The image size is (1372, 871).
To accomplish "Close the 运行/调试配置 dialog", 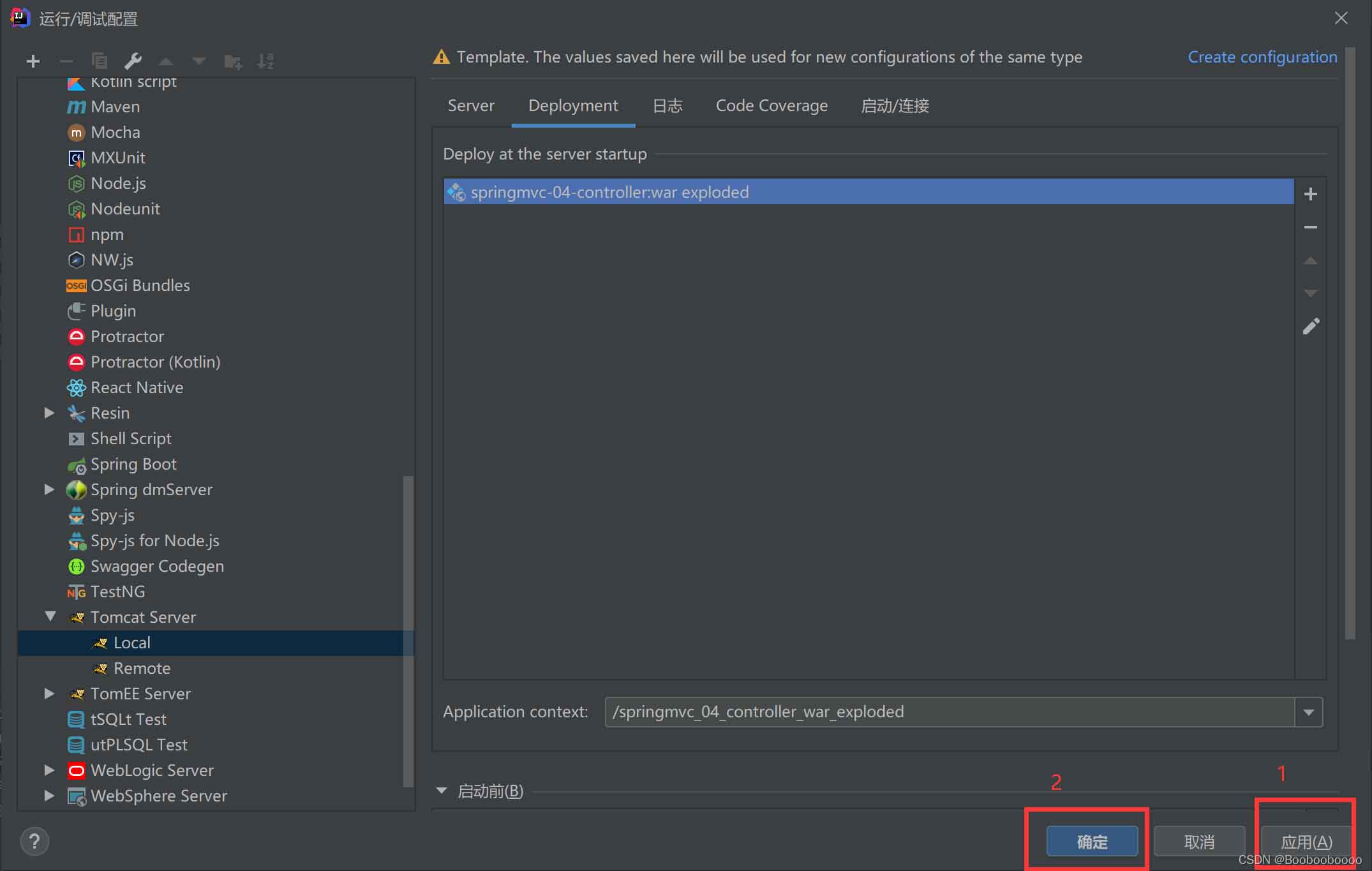I will point(1341,18).
